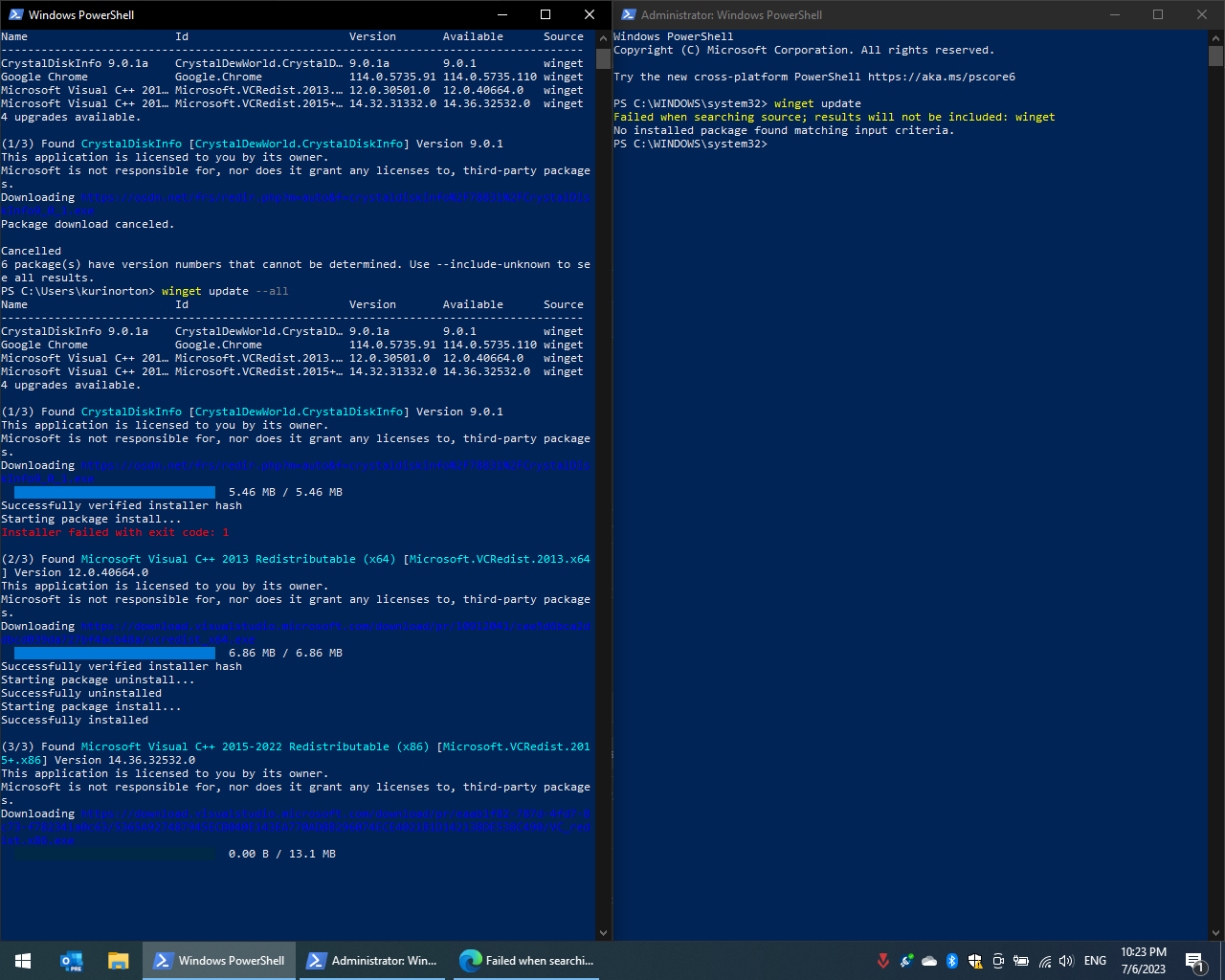
Task: Click left PowerShell scrollbar up arrow
Action: [603, 38]
